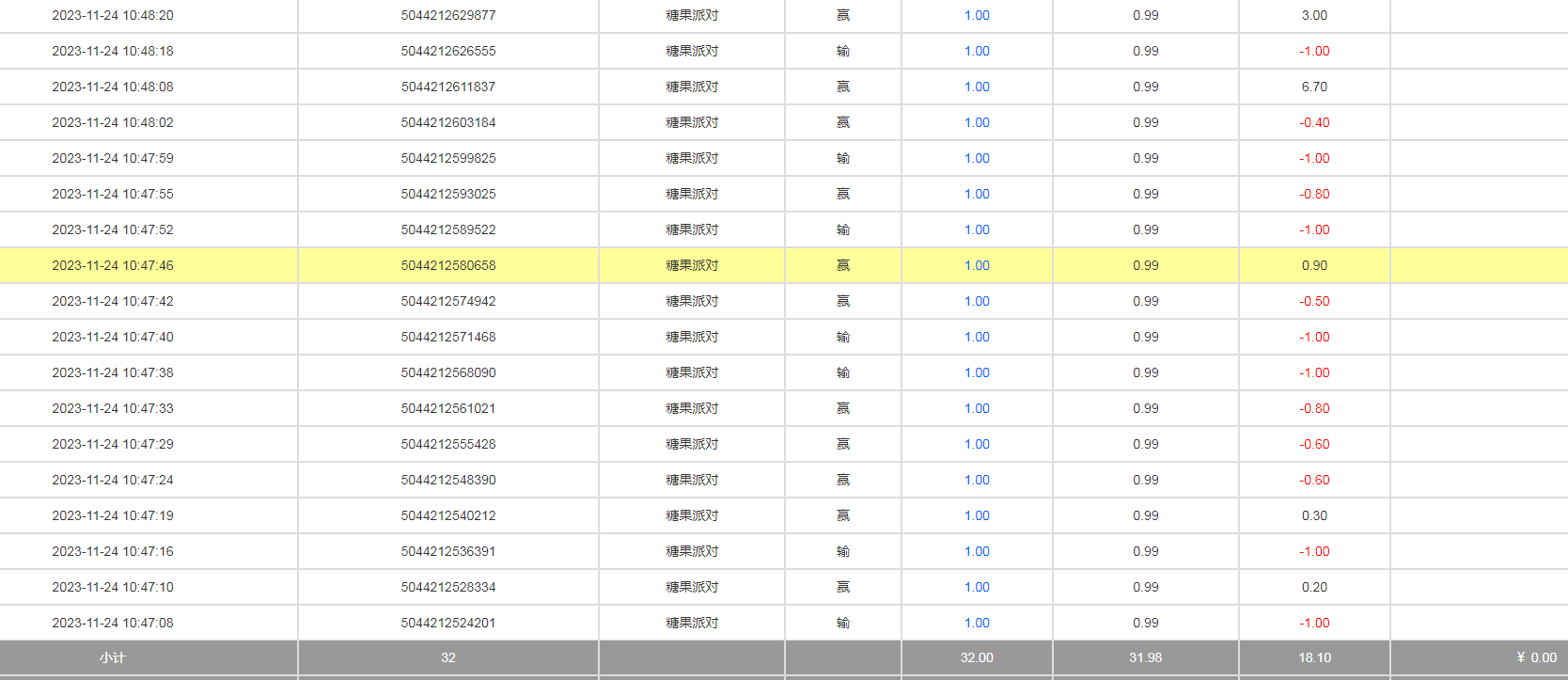Click timestamp 2023-11-24 10:48:20
This screenshot has width=1568, height=680.
(113, 15)
